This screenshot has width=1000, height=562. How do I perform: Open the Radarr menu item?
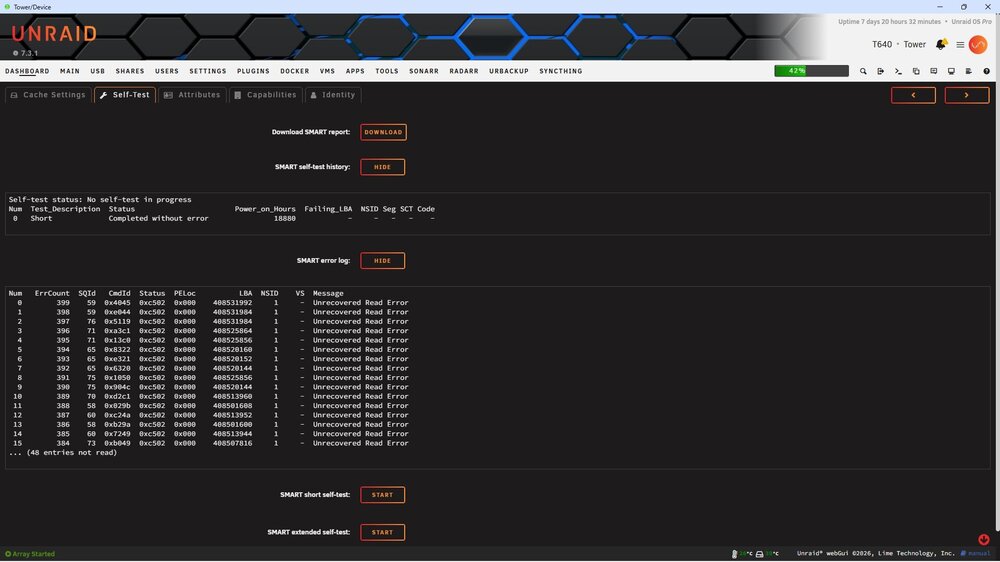464,71
